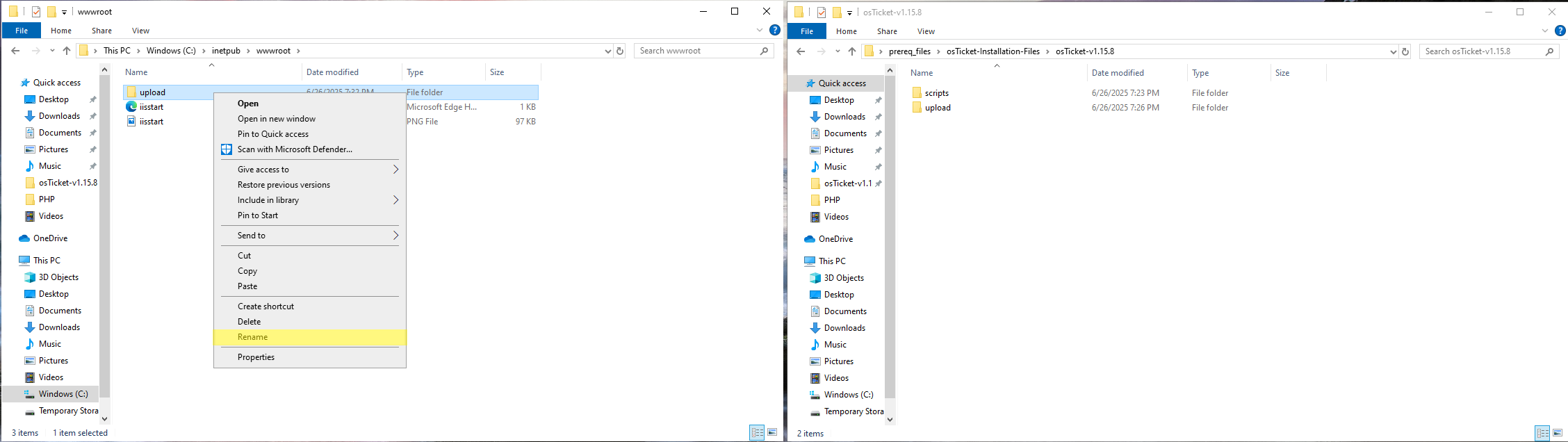Open the Home tab in osTicket-v1.15.8 window

[847, 31]
